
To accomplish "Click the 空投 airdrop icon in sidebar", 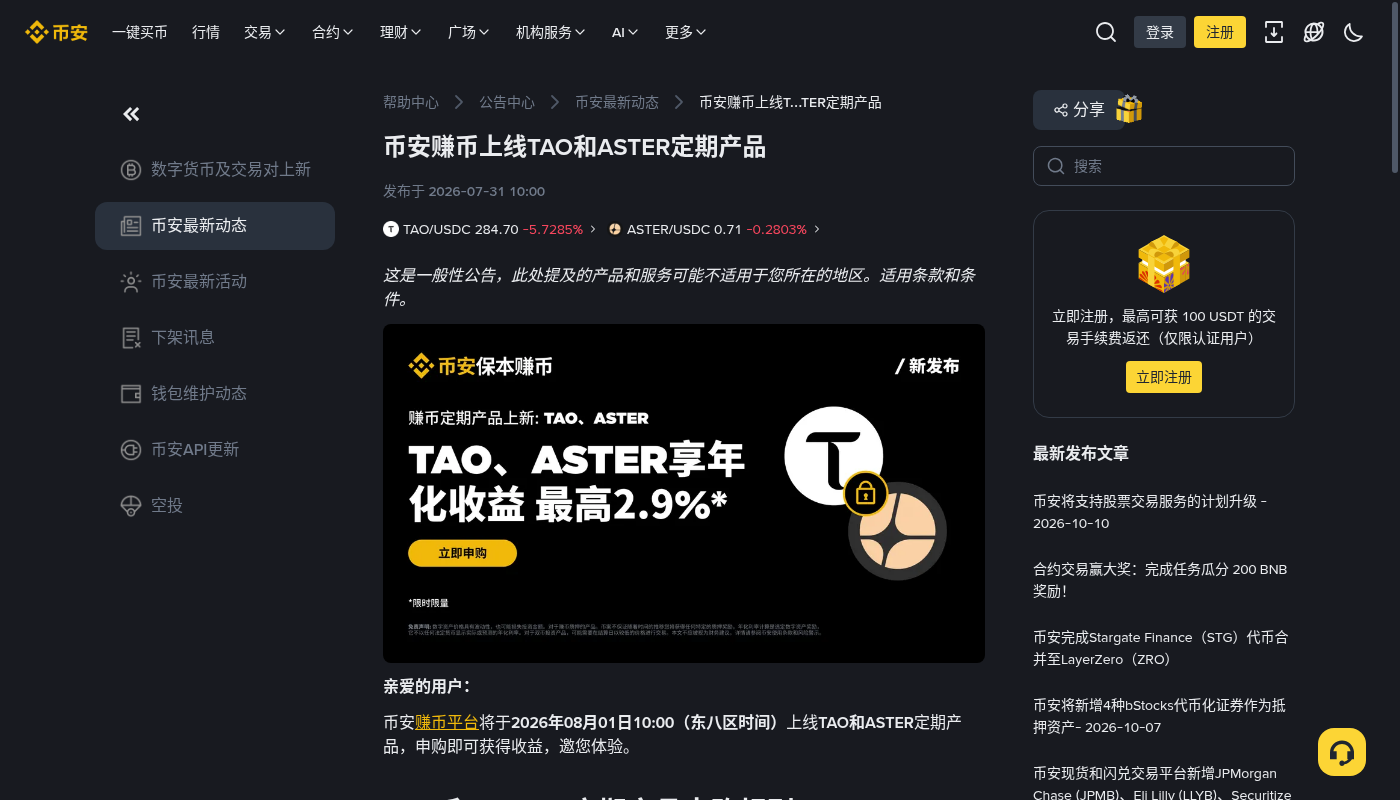I will click(131, 506).
